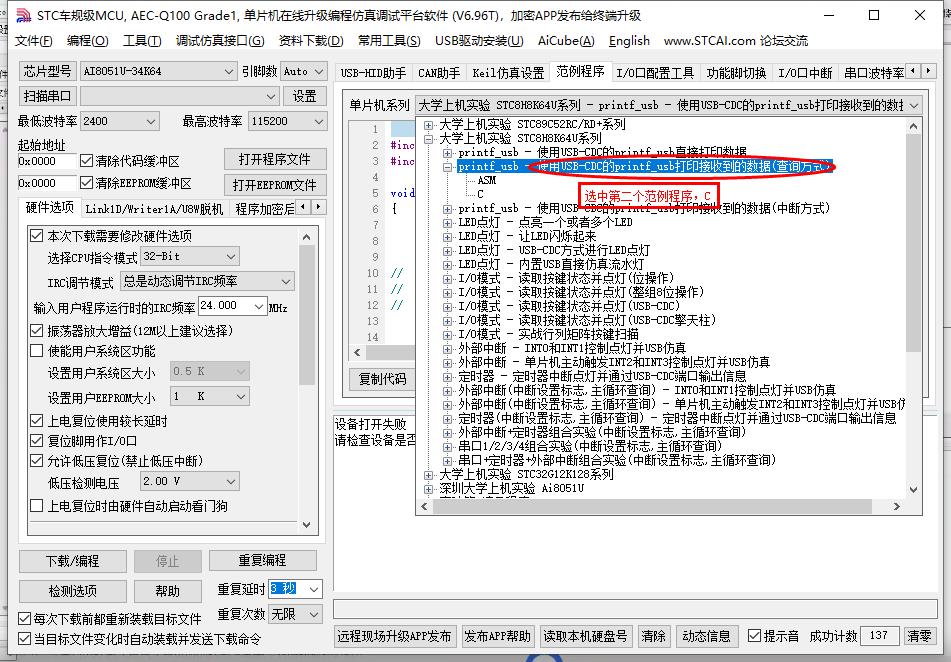Open the 工具 menu
This screenshot has width=951, height=662.
pyautogui.click(x=141, y=41)
